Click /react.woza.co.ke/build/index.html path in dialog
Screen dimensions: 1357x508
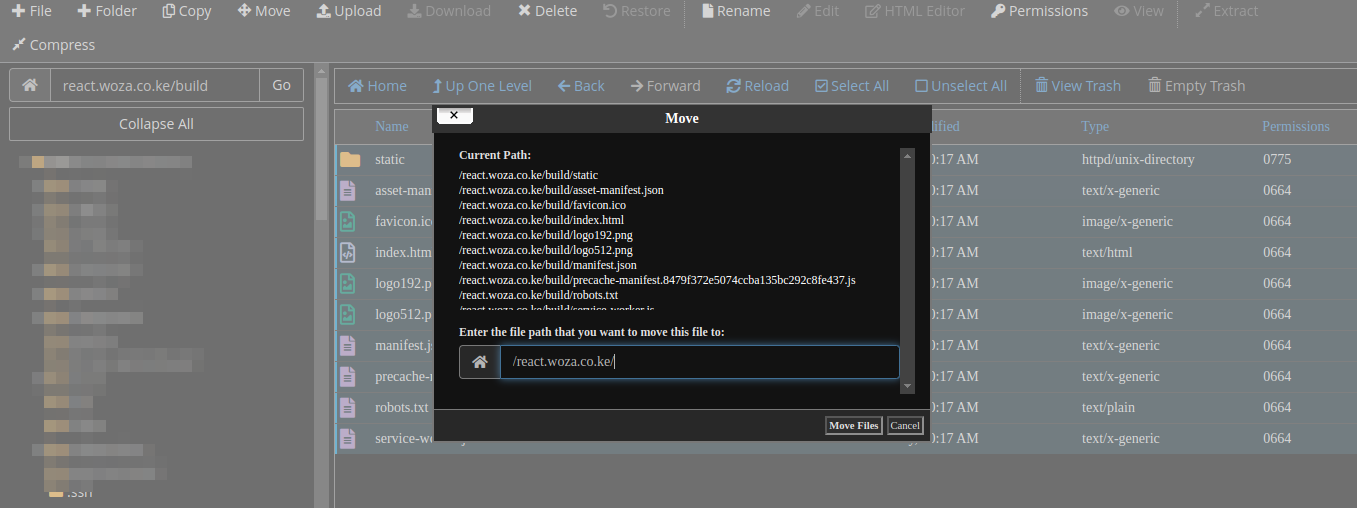click(x=541, y=220)
